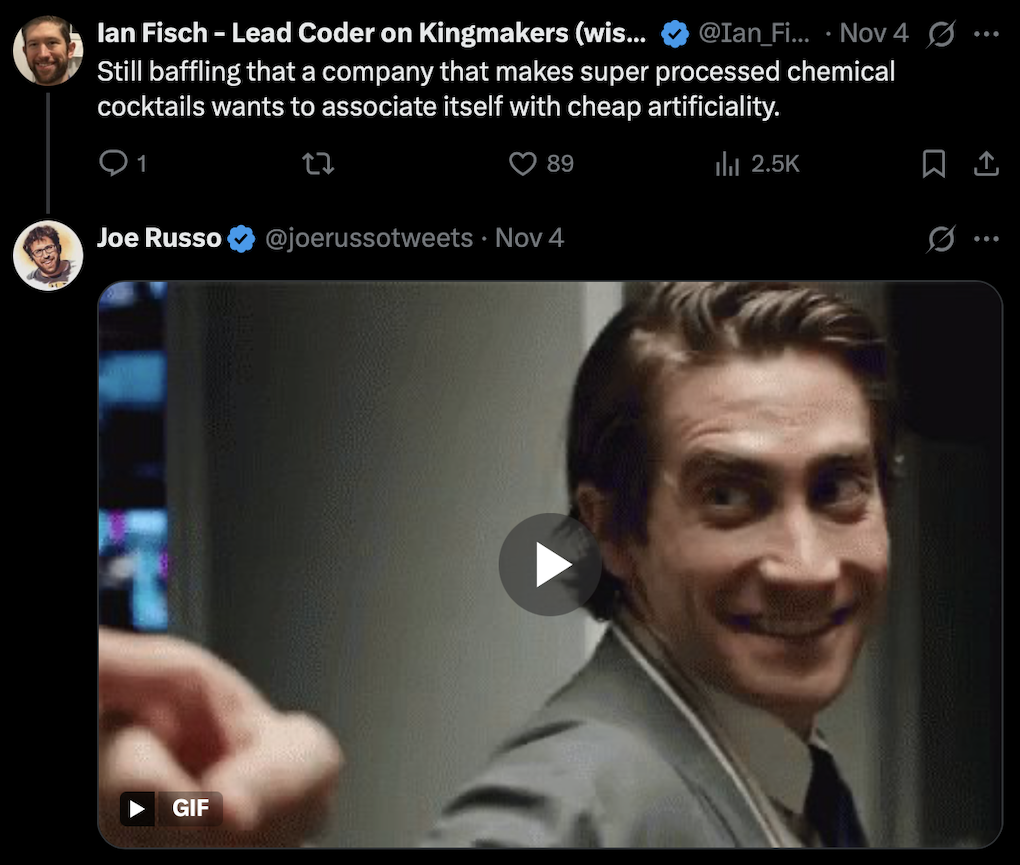This screenshot has width=1020, height=865.
Task: Open the share icon on Ian Fisch's tweet
Action: 986,163
